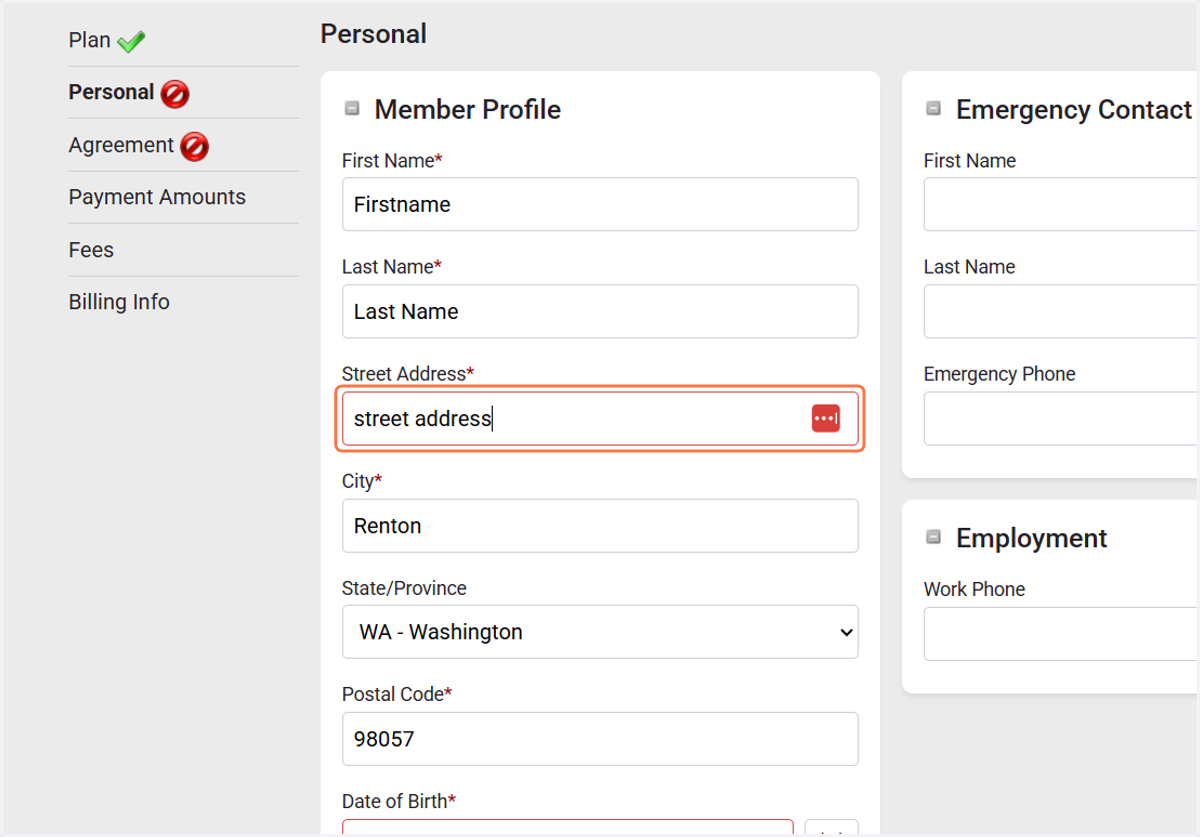
Task: Click the City field containing Renton
Action: [600, 526]
